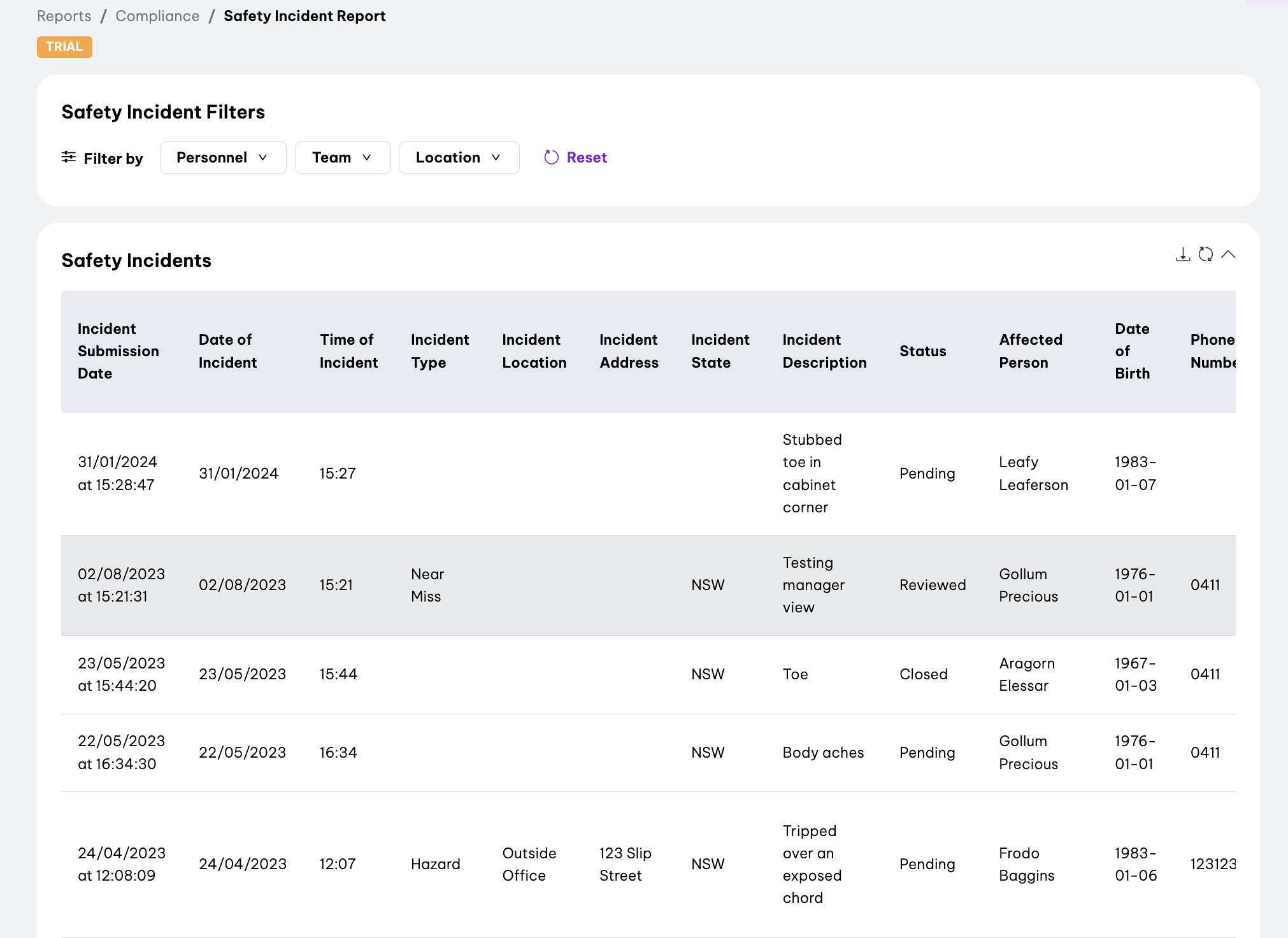Screen dimensions: 1288x938
Task: Click the Incident Type column header
Action: click(440, 350)
